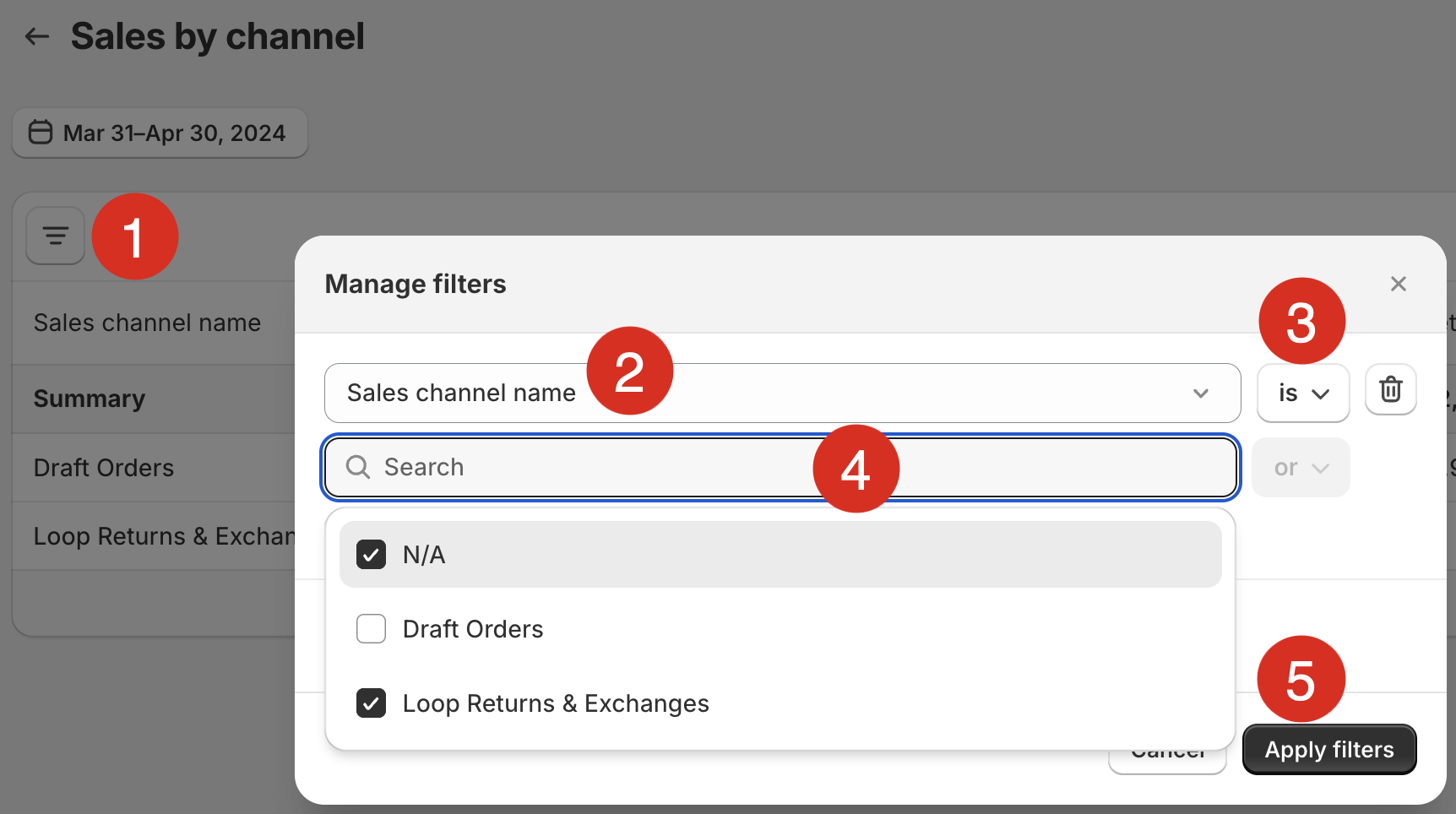Select the Summary row in the table
Screen dimensions: 1456x814
click(89, 398)
